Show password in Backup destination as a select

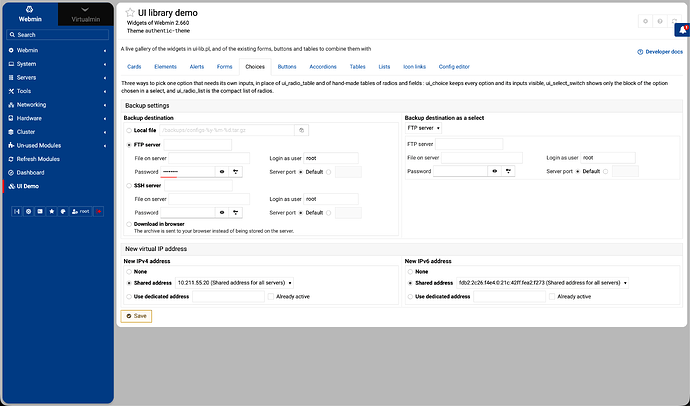(495, 171)
